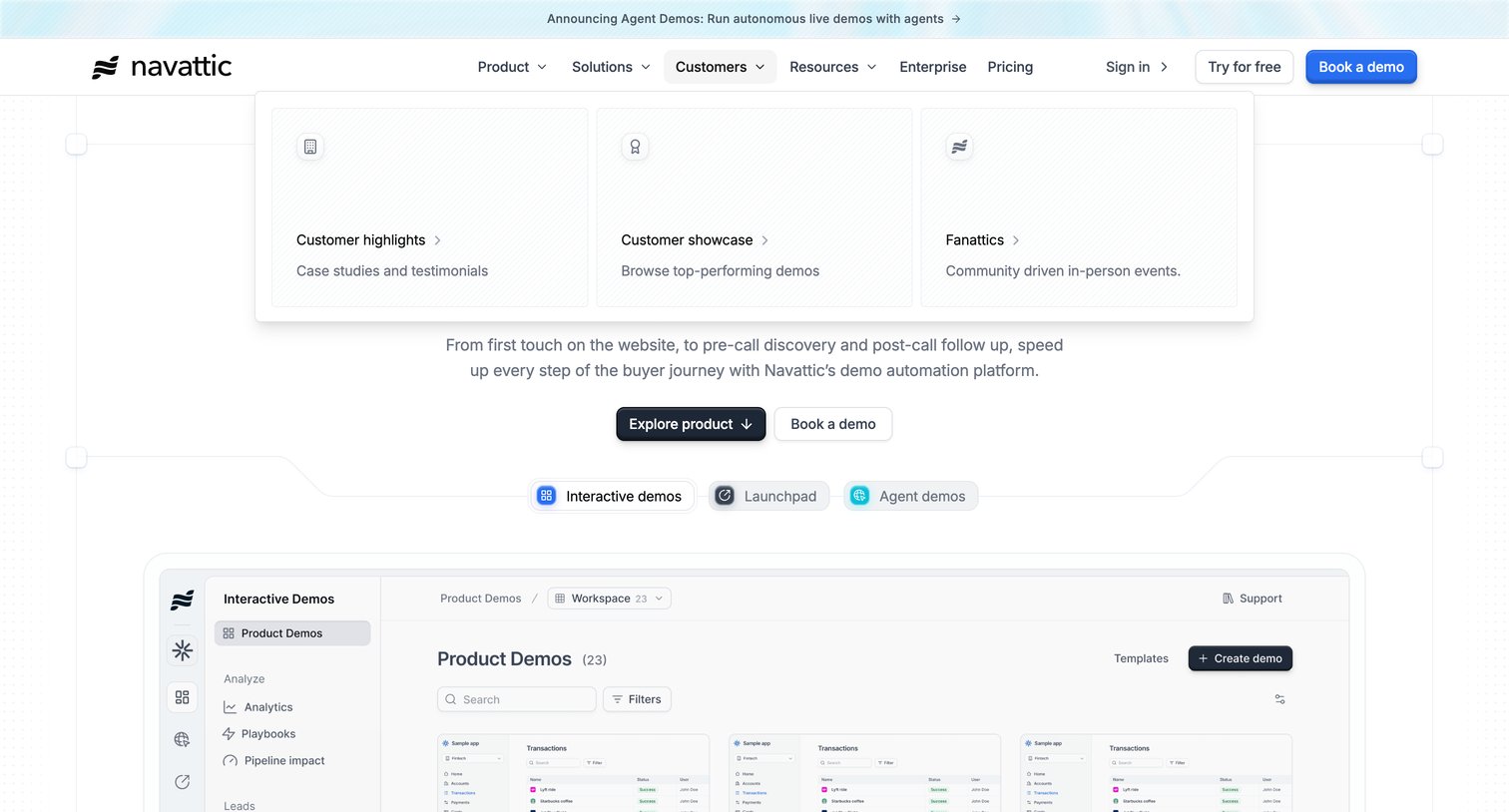
Task: Open the Enterprise page
Action: coord(933,67)
